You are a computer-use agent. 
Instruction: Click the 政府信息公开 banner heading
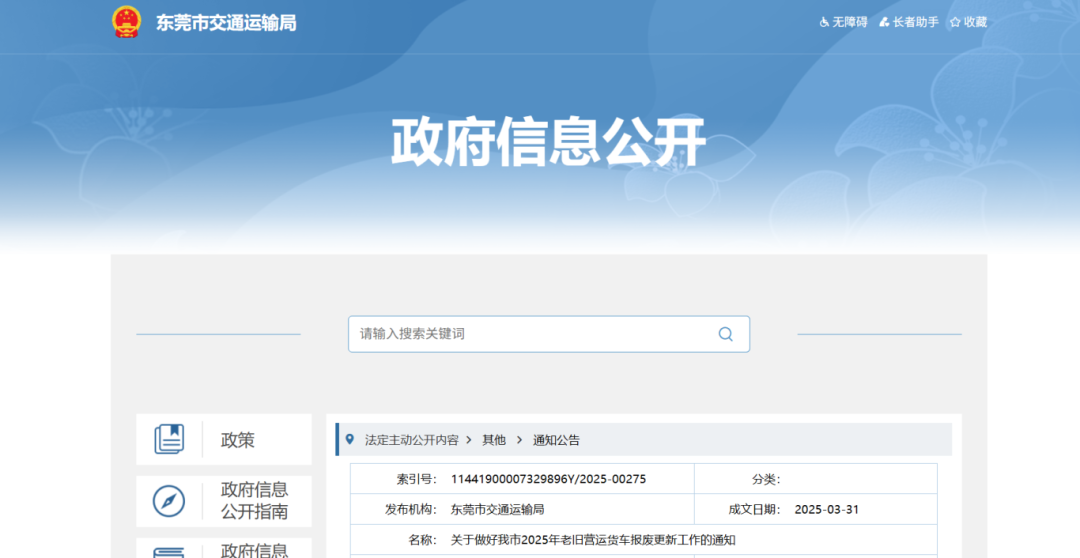(x=549, y=142)
